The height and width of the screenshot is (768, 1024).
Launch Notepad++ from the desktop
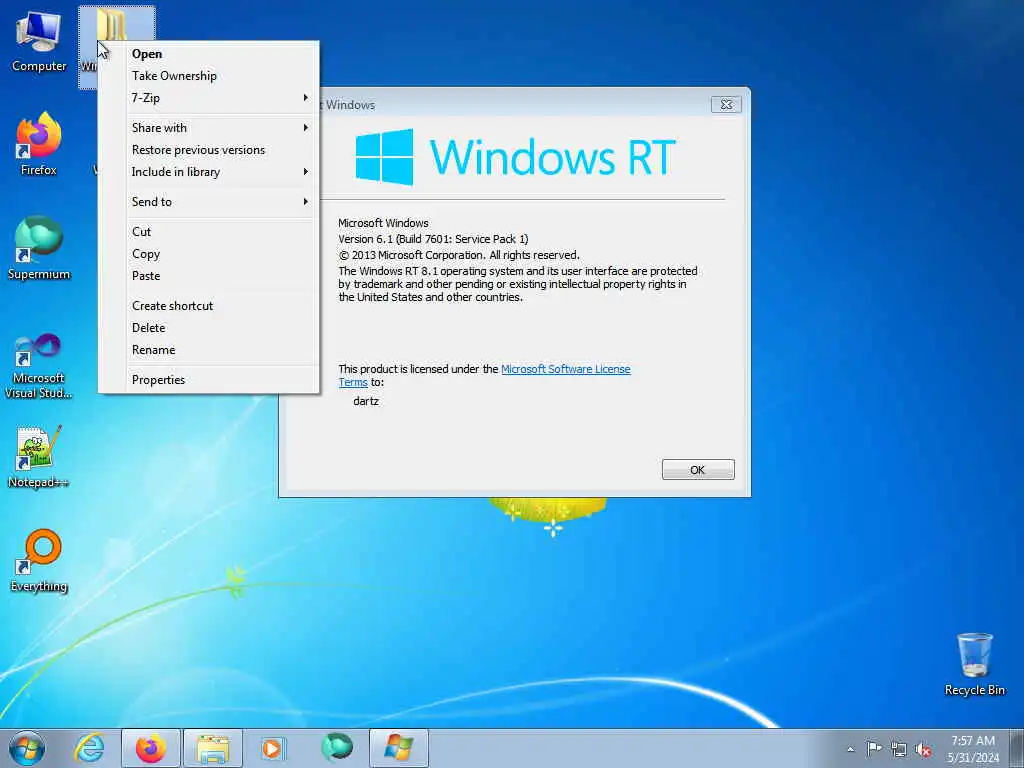pos(39,457)
